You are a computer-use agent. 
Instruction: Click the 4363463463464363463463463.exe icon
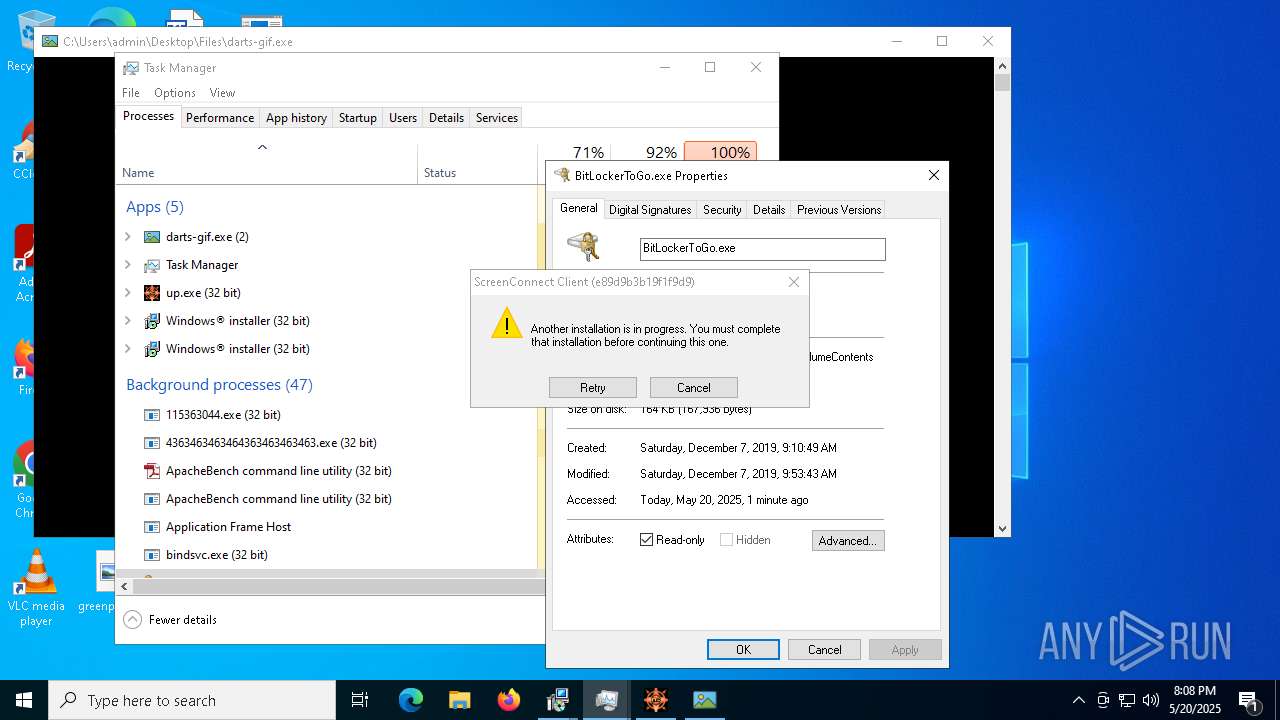152,443
